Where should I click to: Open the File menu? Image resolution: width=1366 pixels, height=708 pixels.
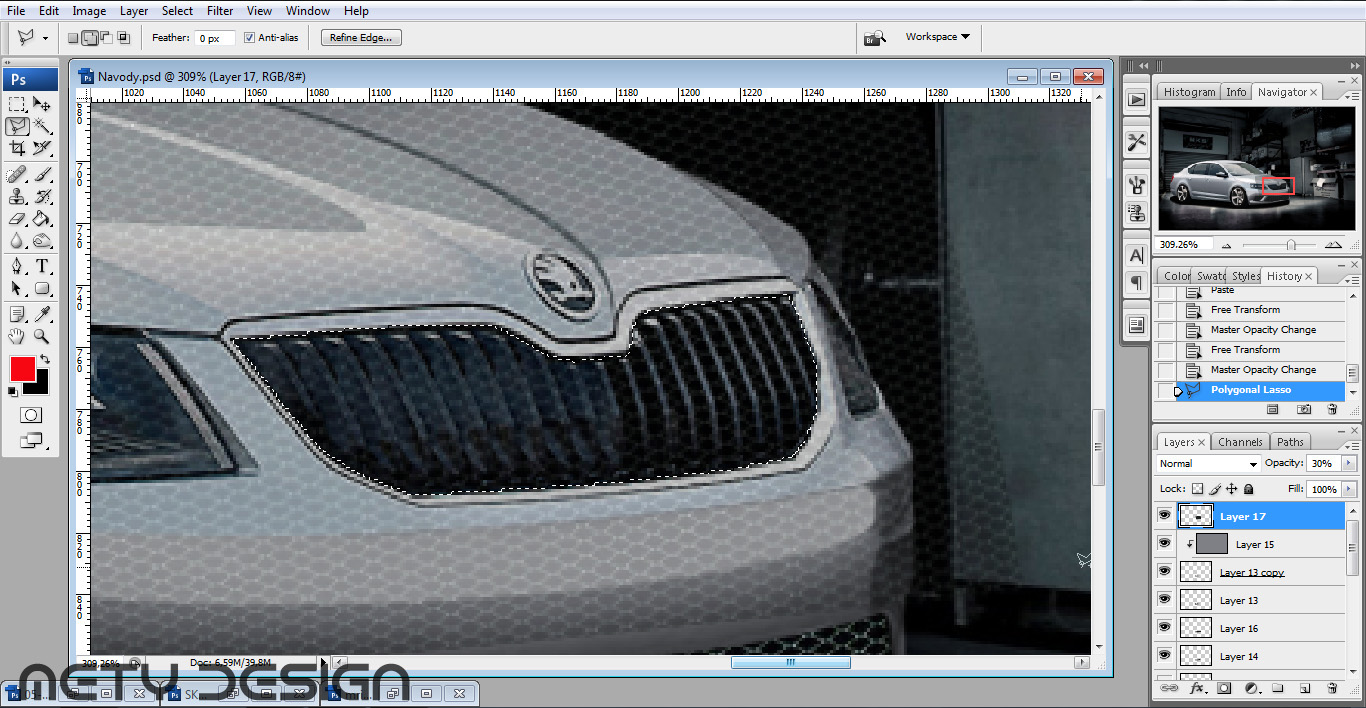coord(16,11)
